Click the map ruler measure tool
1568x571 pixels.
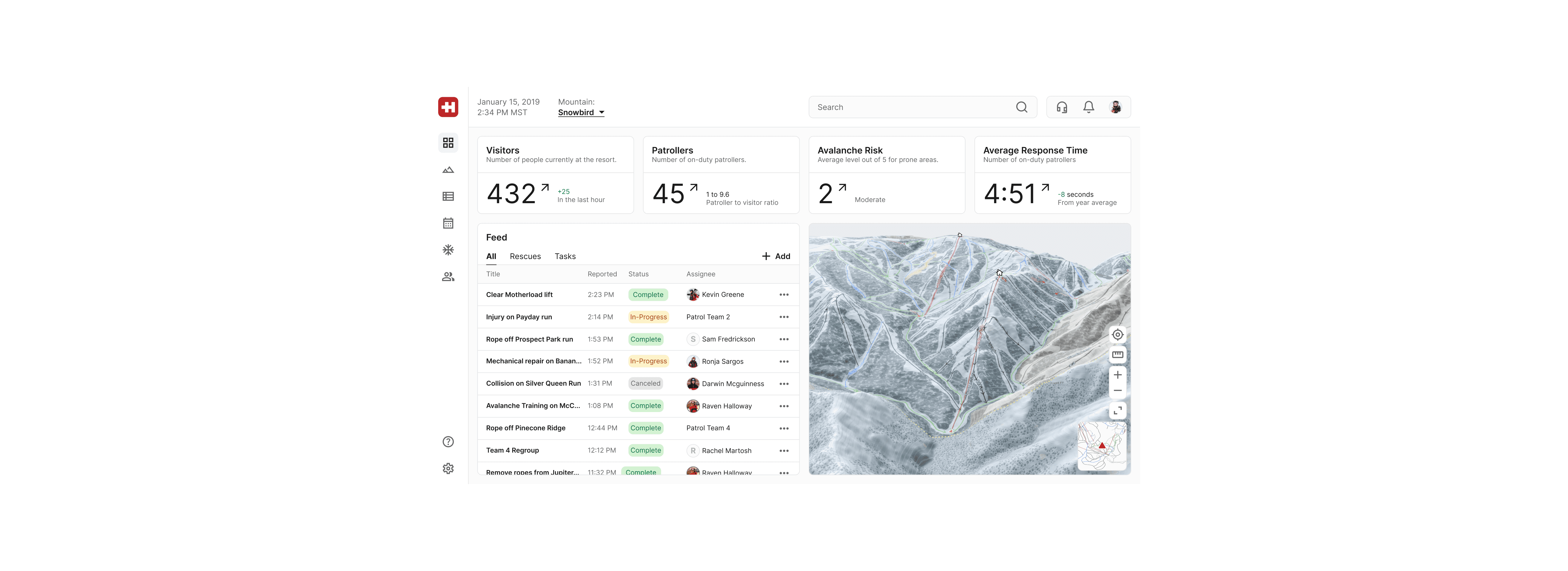(x=1117, y=354)
